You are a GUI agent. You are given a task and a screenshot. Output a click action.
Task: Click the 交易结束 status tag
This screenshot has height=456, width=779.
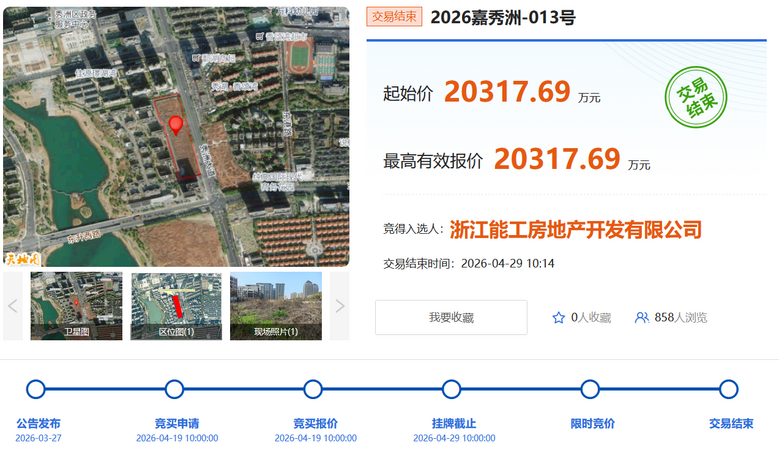394,16
